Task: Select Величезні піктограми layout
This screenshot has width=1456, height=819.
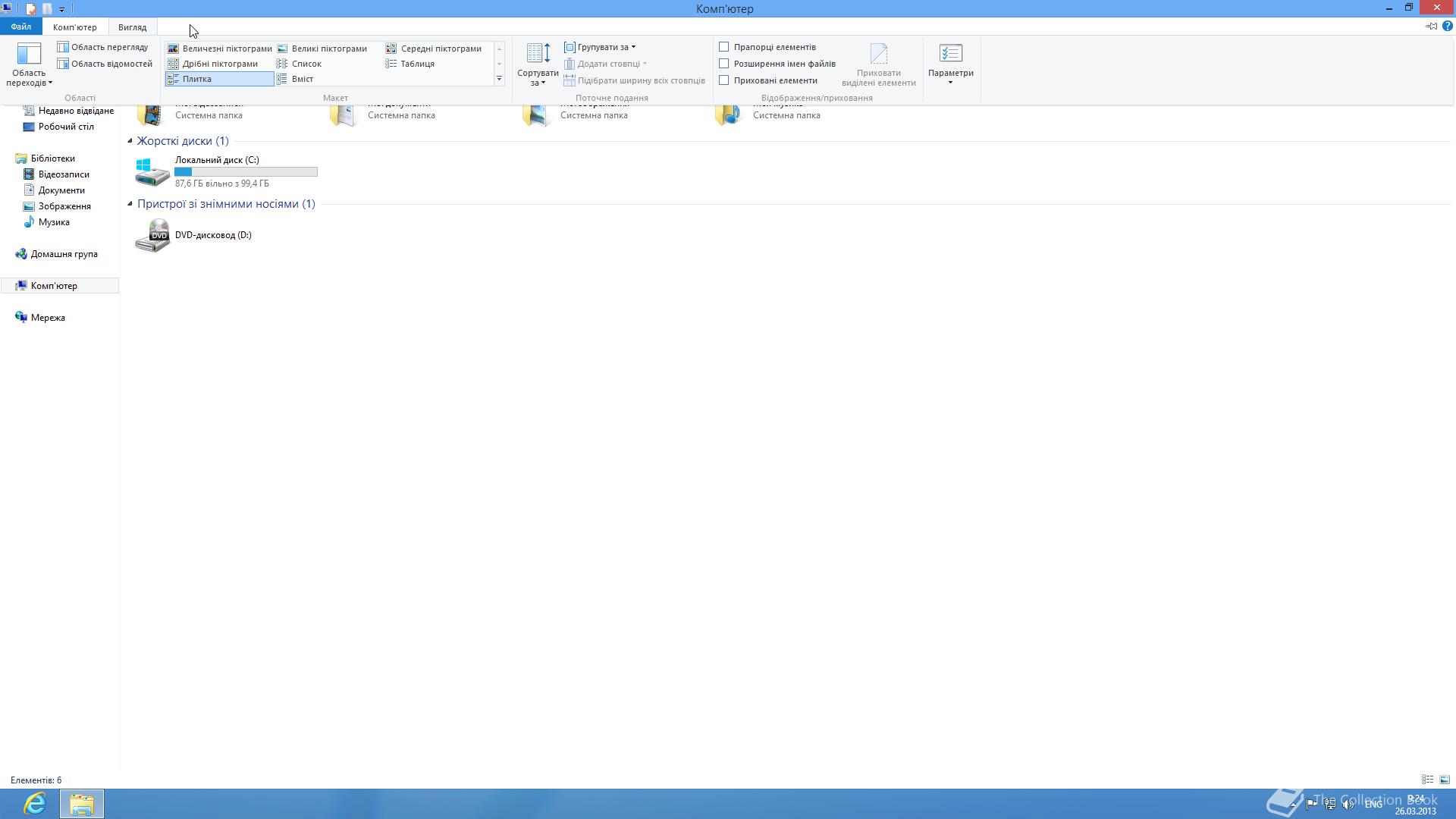Action: tap(219, 49)
